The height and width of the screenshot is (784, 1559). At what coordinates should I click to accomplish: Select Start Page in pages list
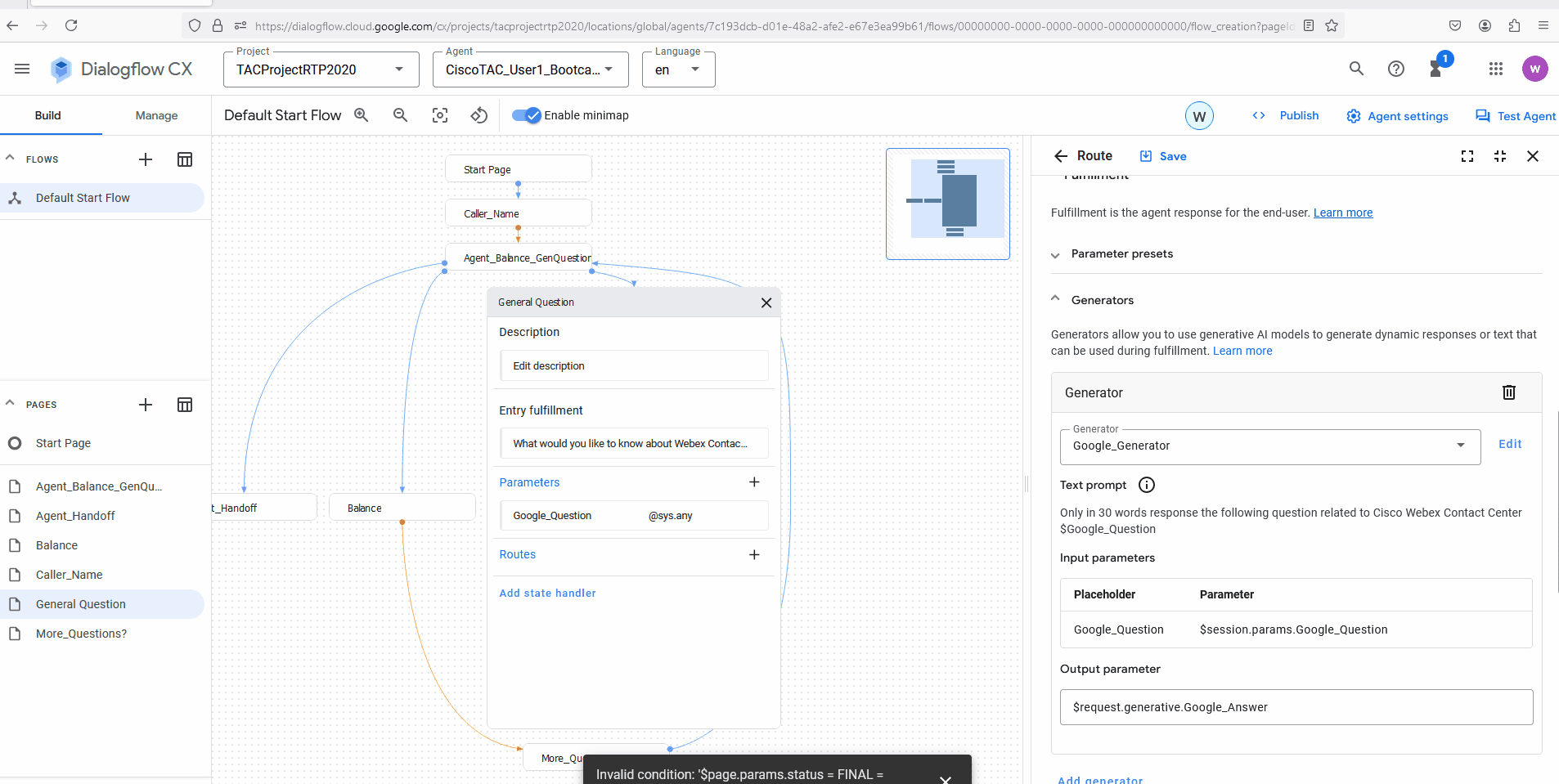102,443
